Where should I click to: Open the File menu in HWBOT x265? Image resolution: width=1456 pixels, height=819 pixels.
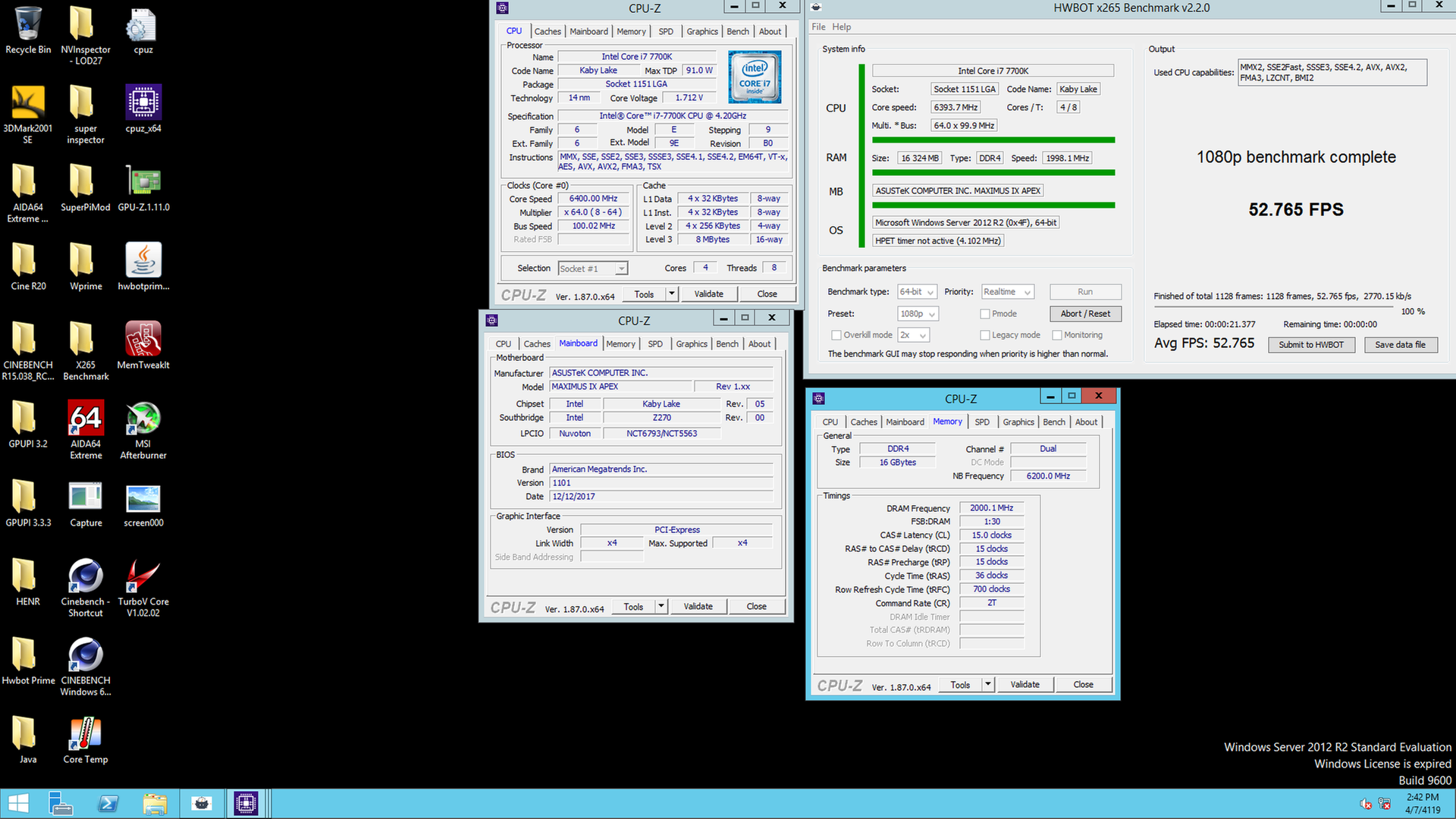818,27
